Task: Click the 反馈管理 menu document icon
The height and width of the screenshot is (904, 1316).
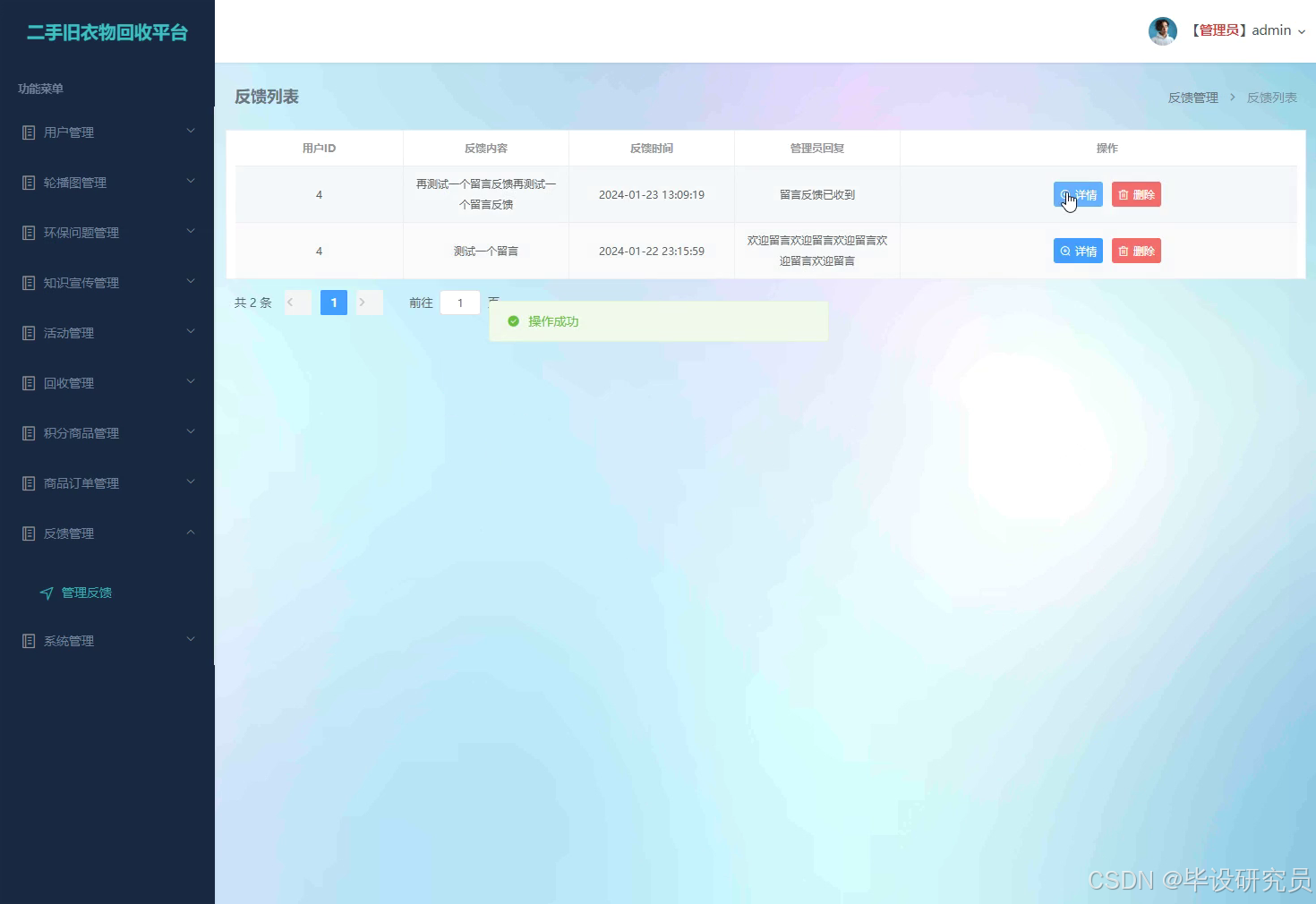Action: click(29, 533)
